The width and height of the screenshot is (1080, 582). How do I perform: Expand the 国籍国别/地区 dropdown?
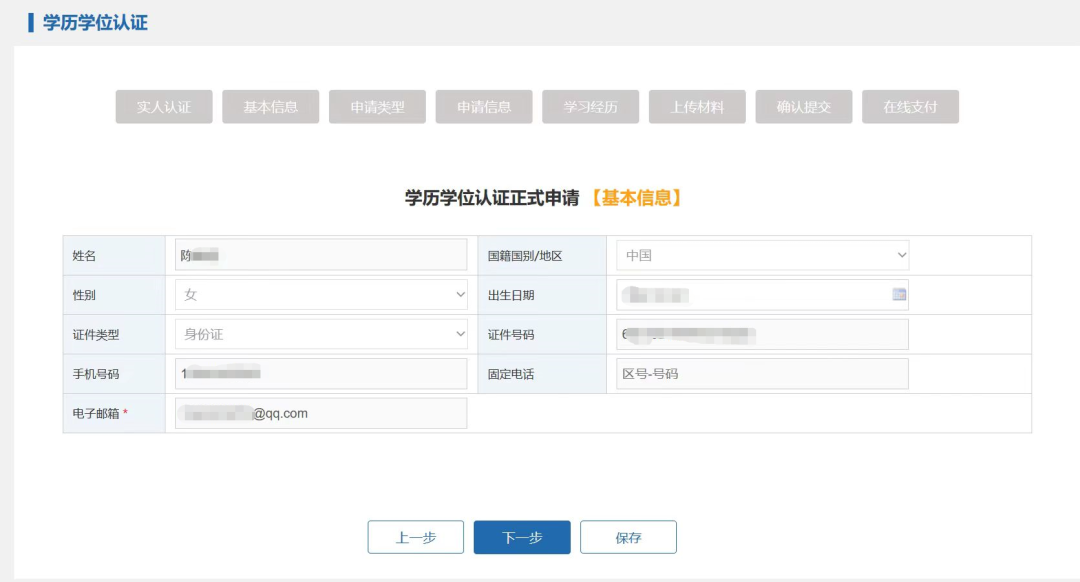pyautogui.click(x=901, y=255)
